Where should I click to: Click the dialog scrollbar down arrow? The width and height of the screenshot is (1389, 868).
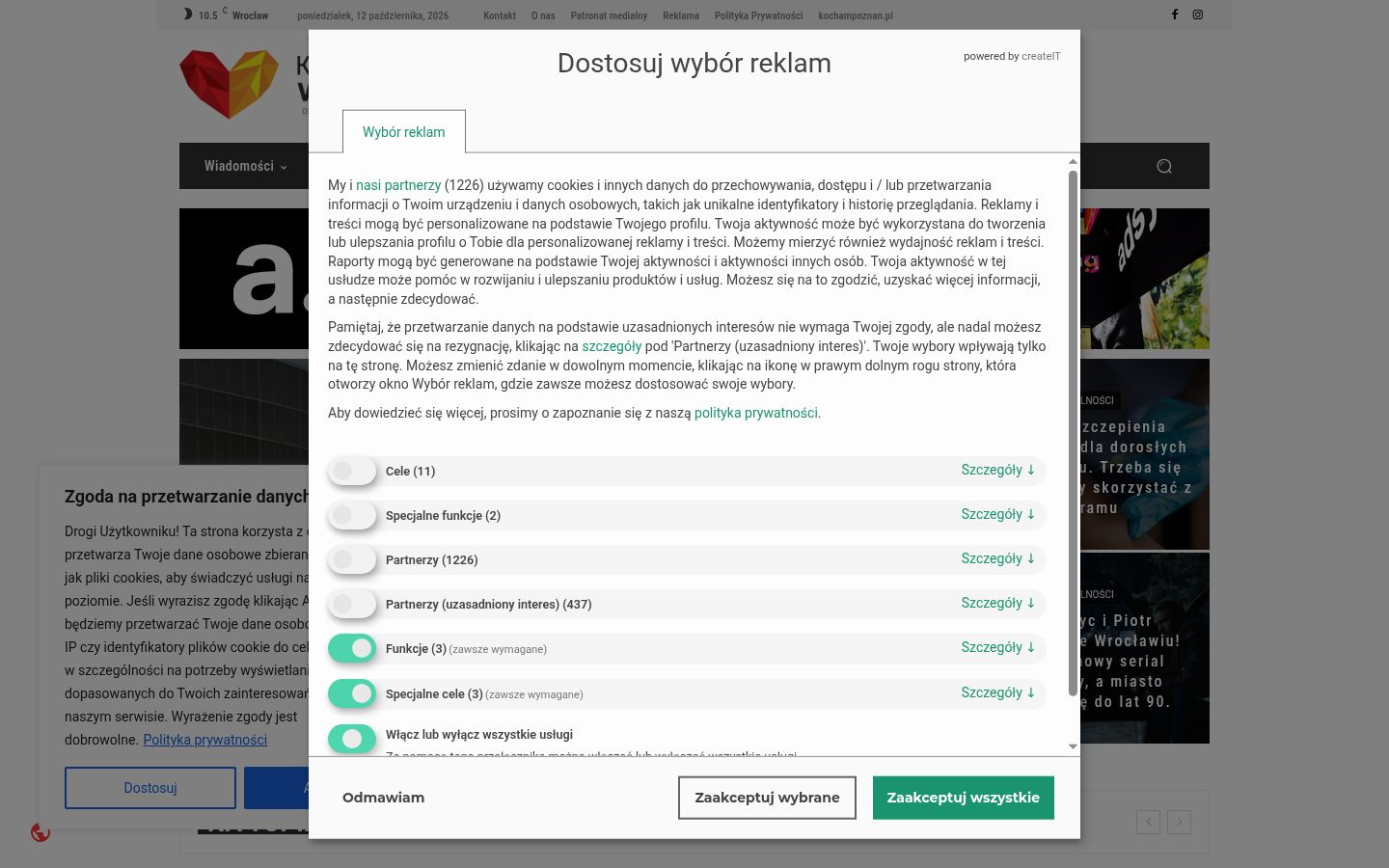pos(1074,746)
